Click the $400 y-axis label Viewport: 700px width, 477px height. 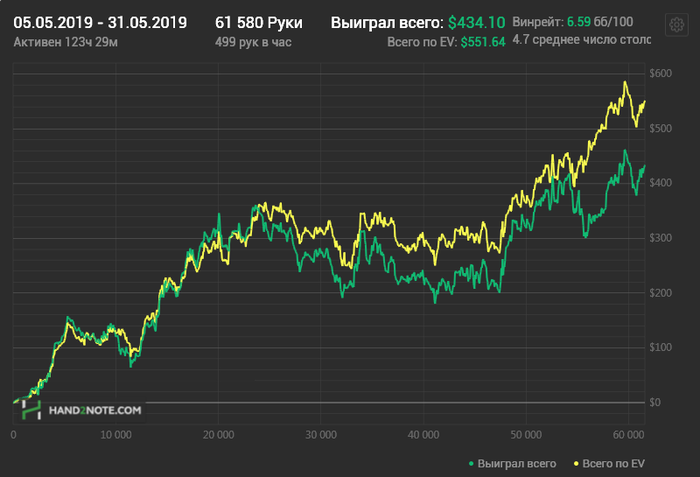tap(661, 183)
